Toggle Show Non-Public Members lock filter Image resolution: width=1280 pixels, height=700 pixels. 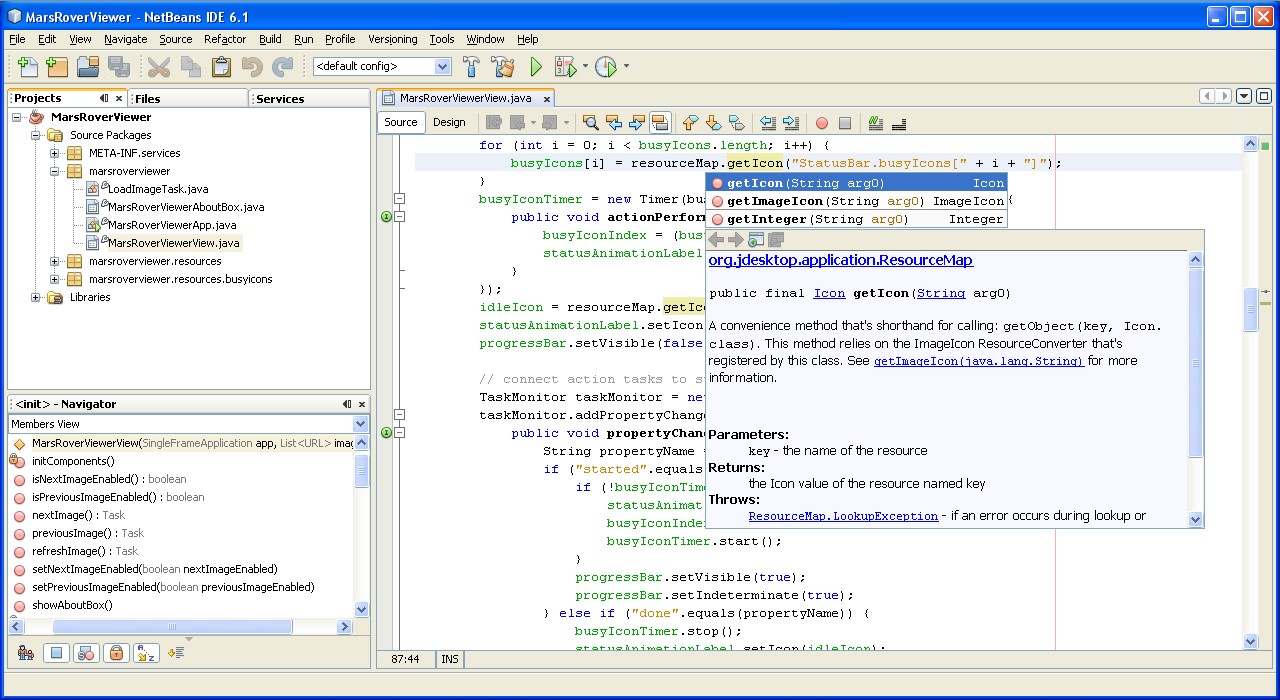point(117,653)
